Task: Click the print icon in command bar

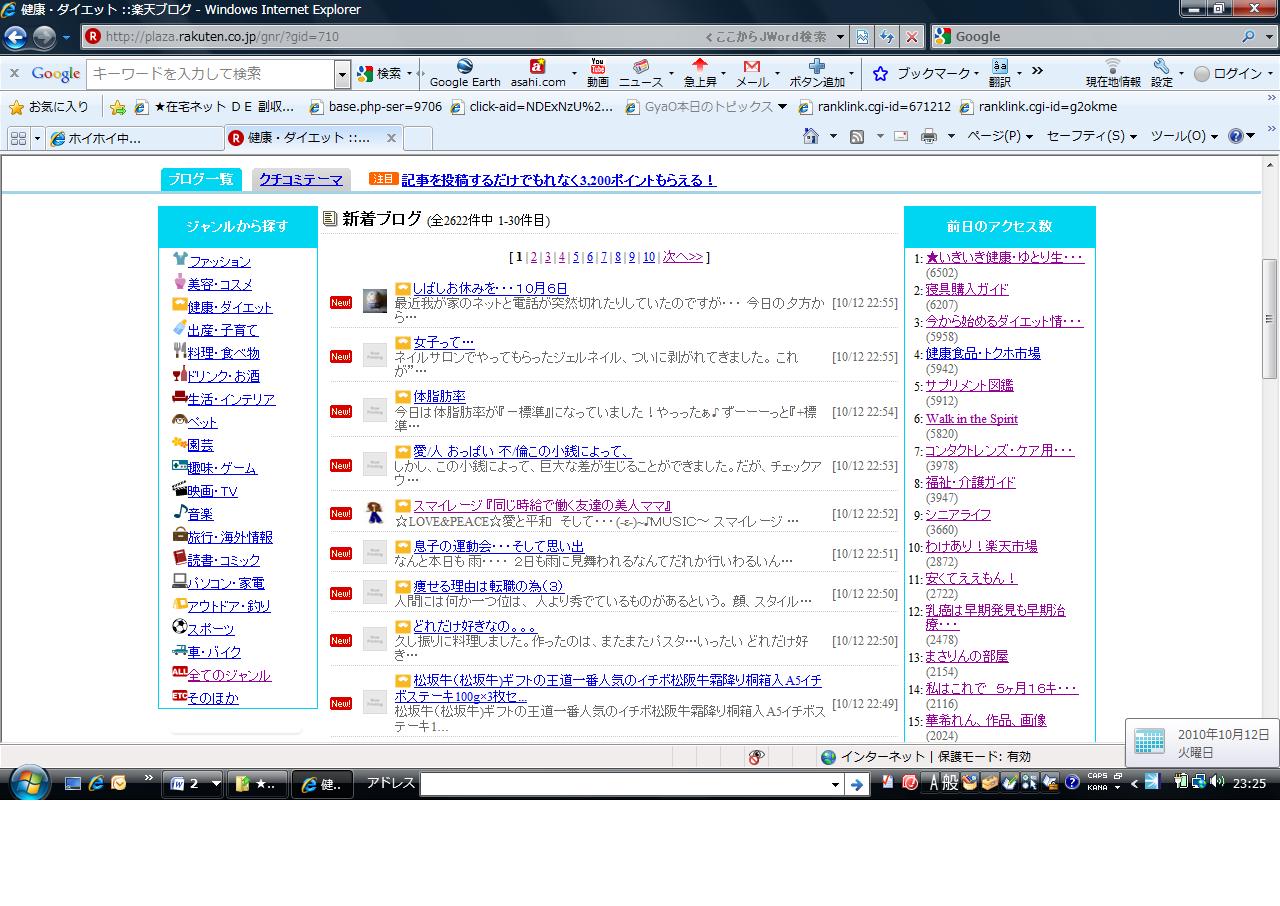Action: (929, 137)
